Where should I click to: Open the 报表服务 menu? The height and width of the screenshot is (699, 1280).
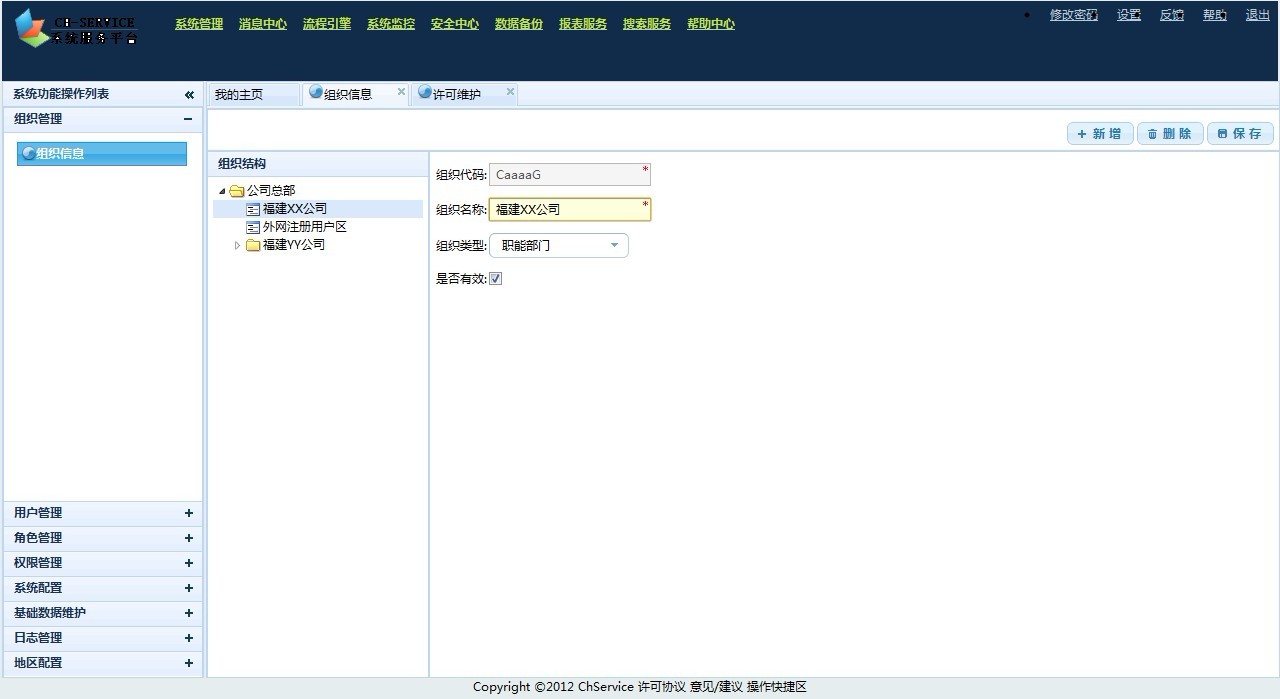coord(583,24)
